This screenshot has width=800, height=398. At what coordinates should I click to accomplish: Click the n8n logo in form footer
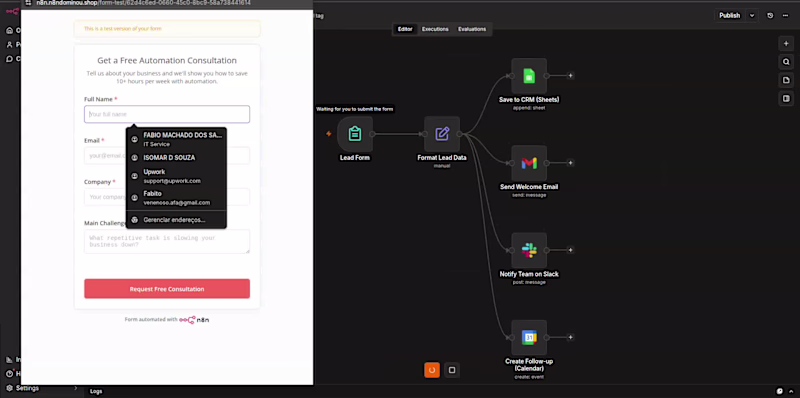pyautogui.click(x=194, y=320)
